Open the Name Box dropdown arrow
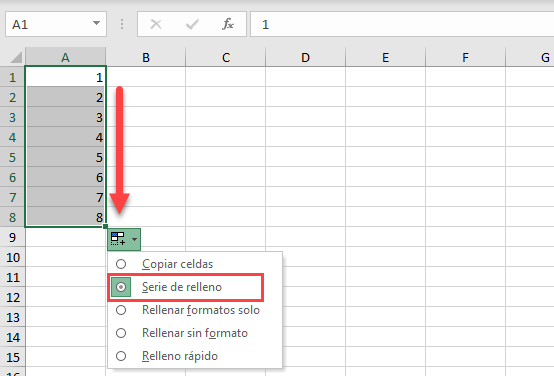The image size is (554, 376). 96,23
